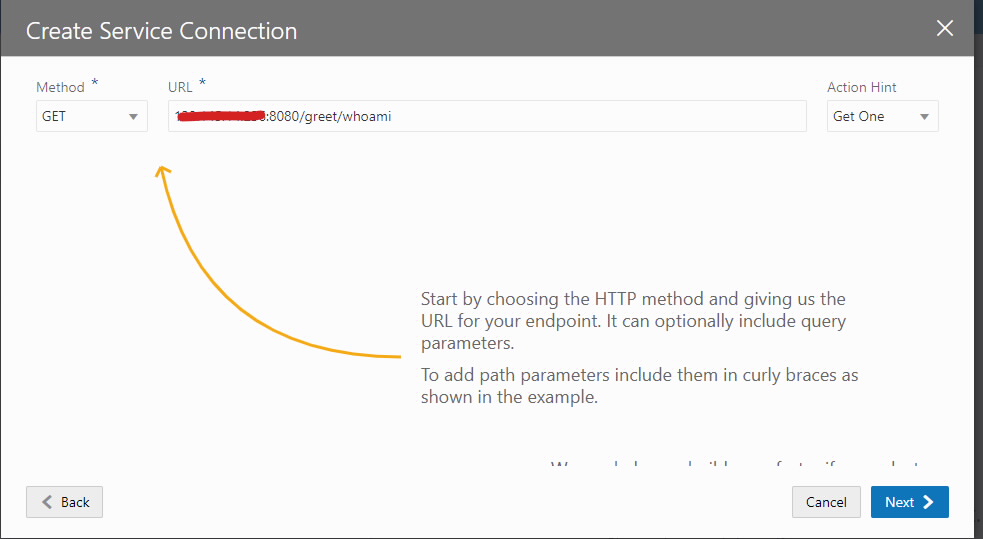The height and width of the screenshot is (539, 983).
Task: Click the left chevron icon on Back
Action: pyautogui.click(x=45, y=502)
